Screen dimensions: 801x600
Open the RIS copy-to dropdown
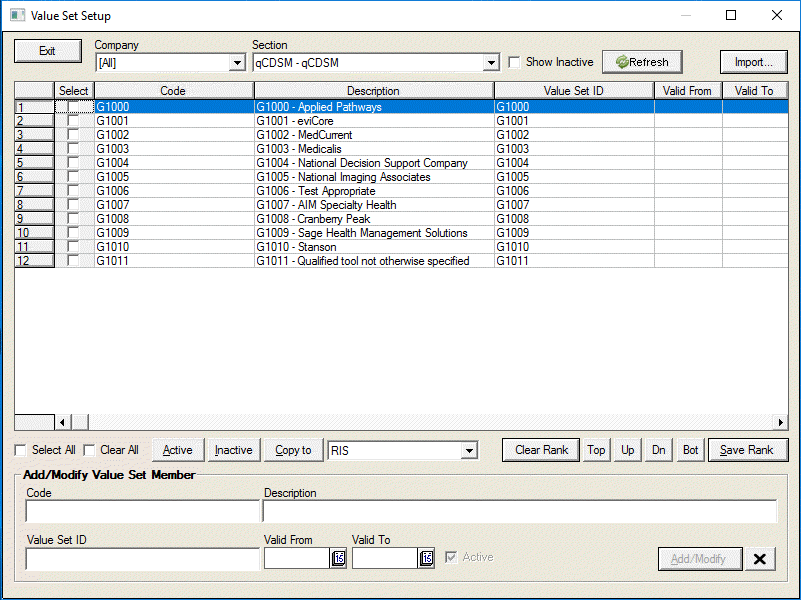pos(469,451)
